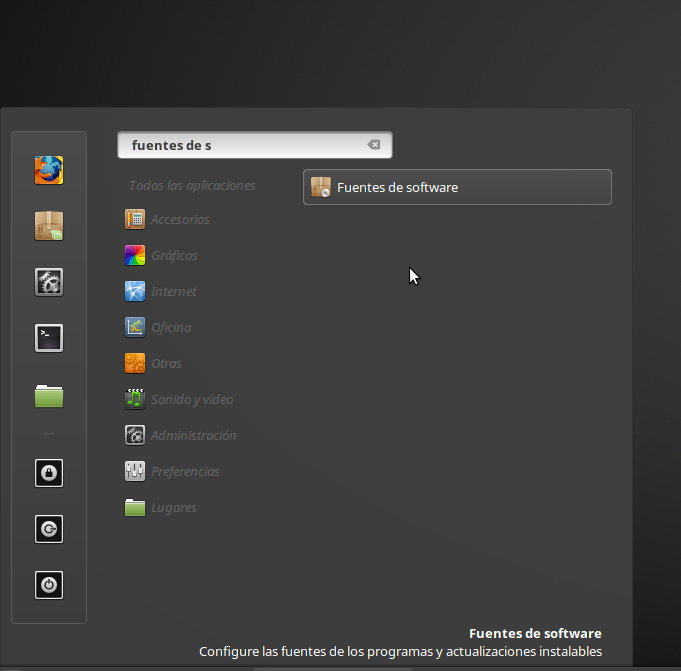The image size is (681, 671).
Task: Open the Software Manager package icon
Action: pyautogui.click(x=49, y=226)
